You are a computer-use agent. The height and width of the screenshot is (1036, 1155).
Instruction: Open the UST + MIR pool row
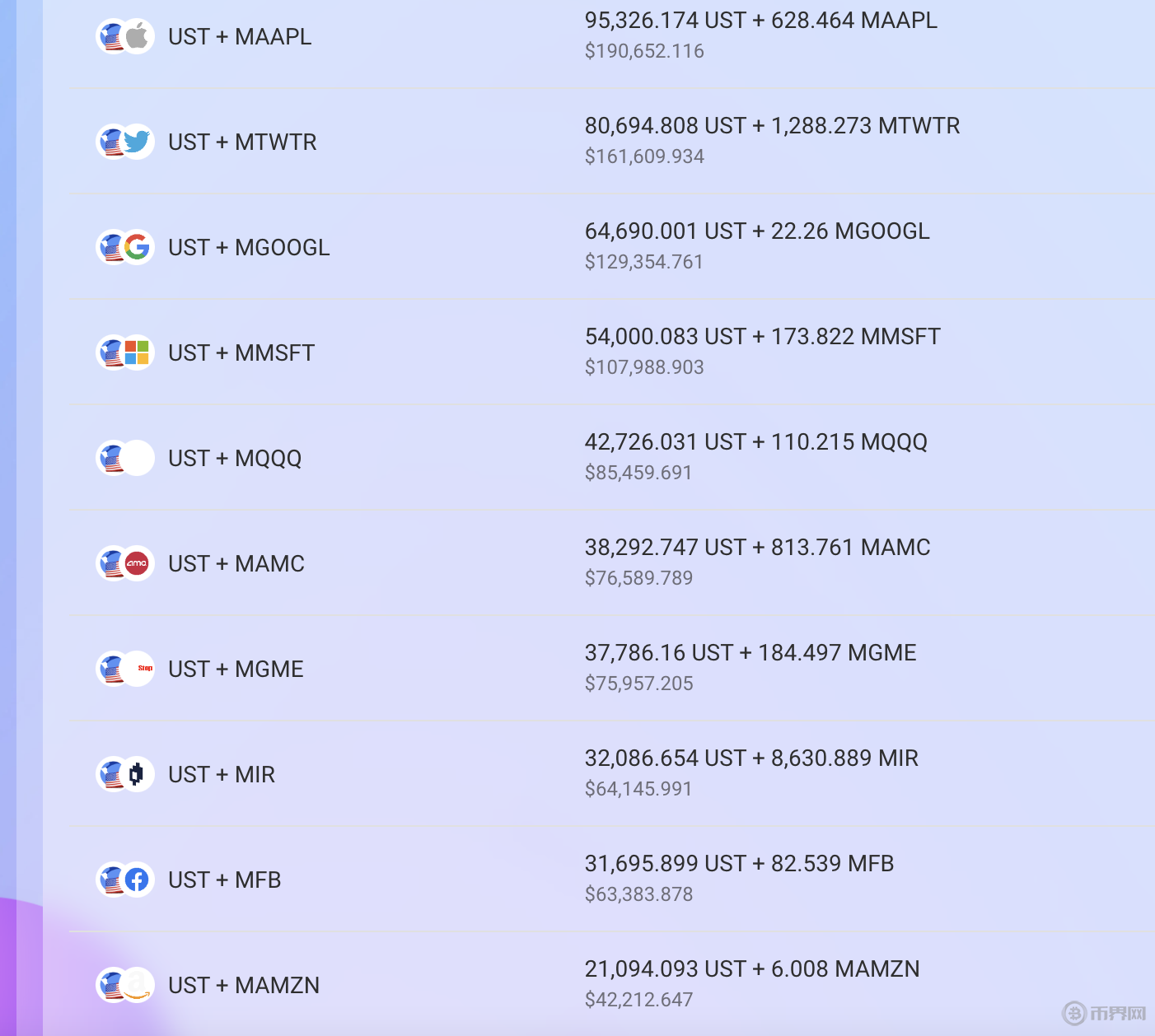point(222,774)
